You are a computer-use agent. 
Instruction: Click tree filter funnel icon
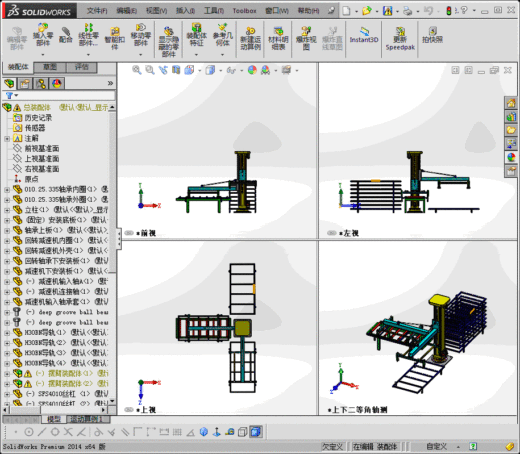10,96
